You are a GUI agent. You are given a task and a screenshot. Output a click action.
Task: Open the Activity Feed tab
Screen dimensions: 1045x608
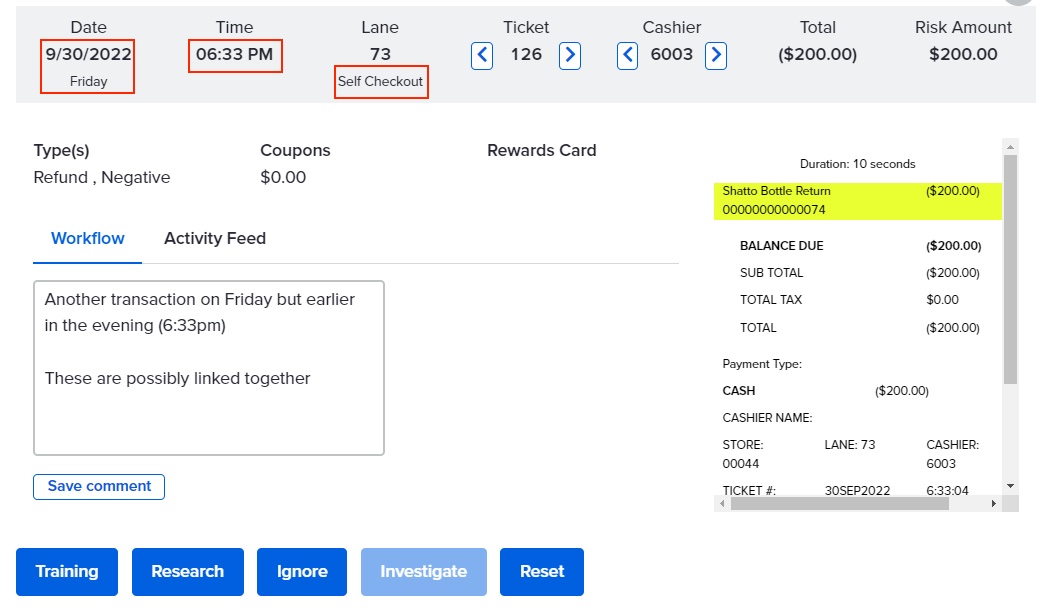pyautogui.click(x=215, y=239)
